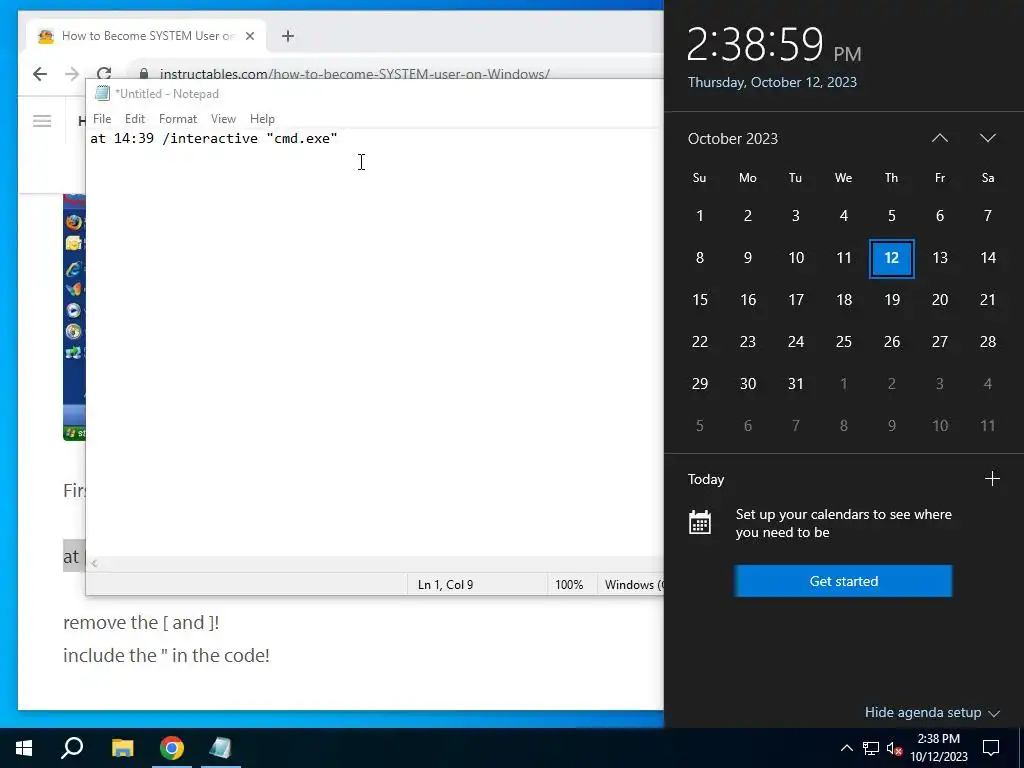Close the Chrome Instructables tab
Image resolution: width=1024 pixels, height=768 pixels.
(x=249, y=36)
